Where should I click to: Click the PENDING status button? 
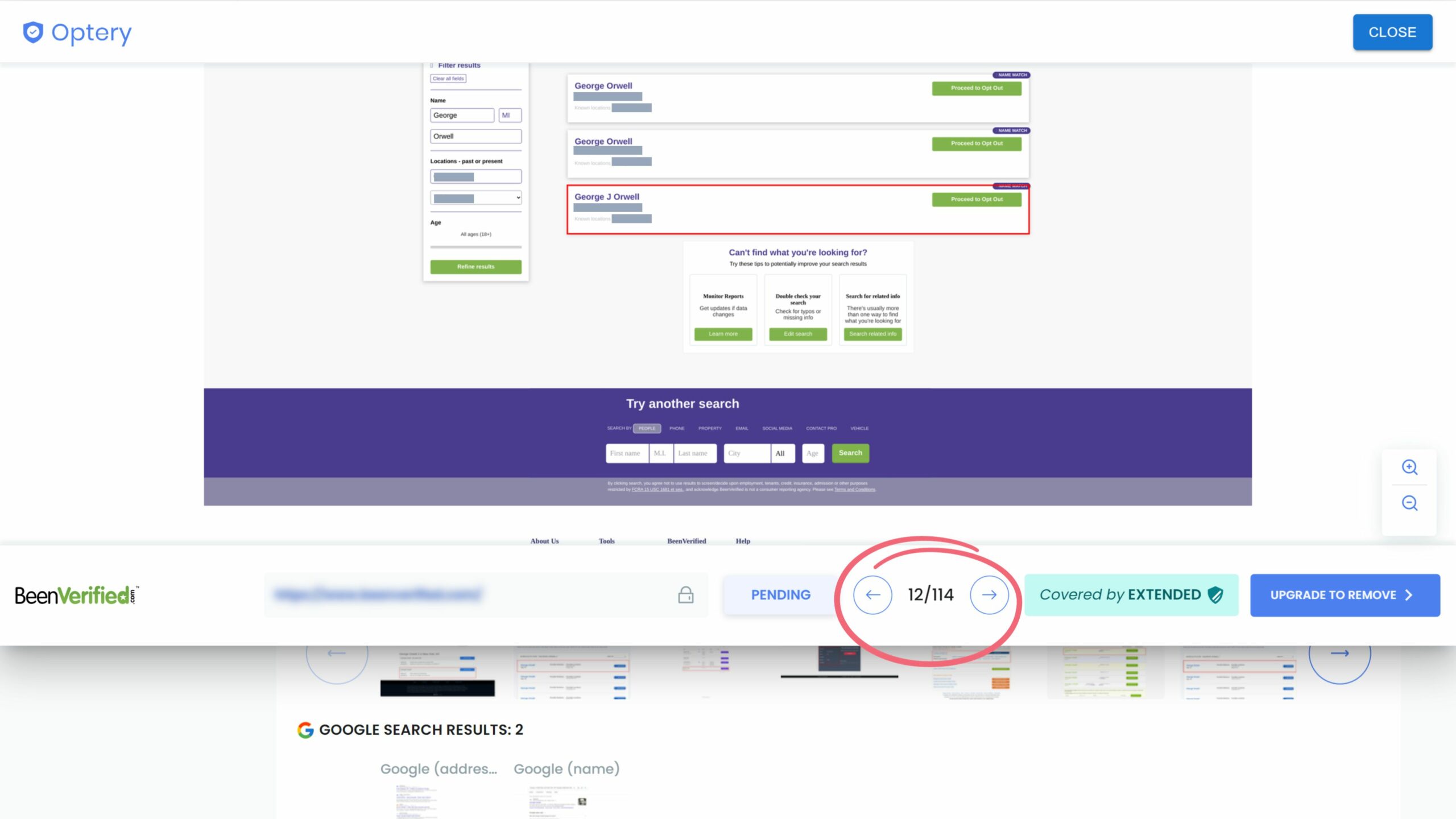coord(780,595)
